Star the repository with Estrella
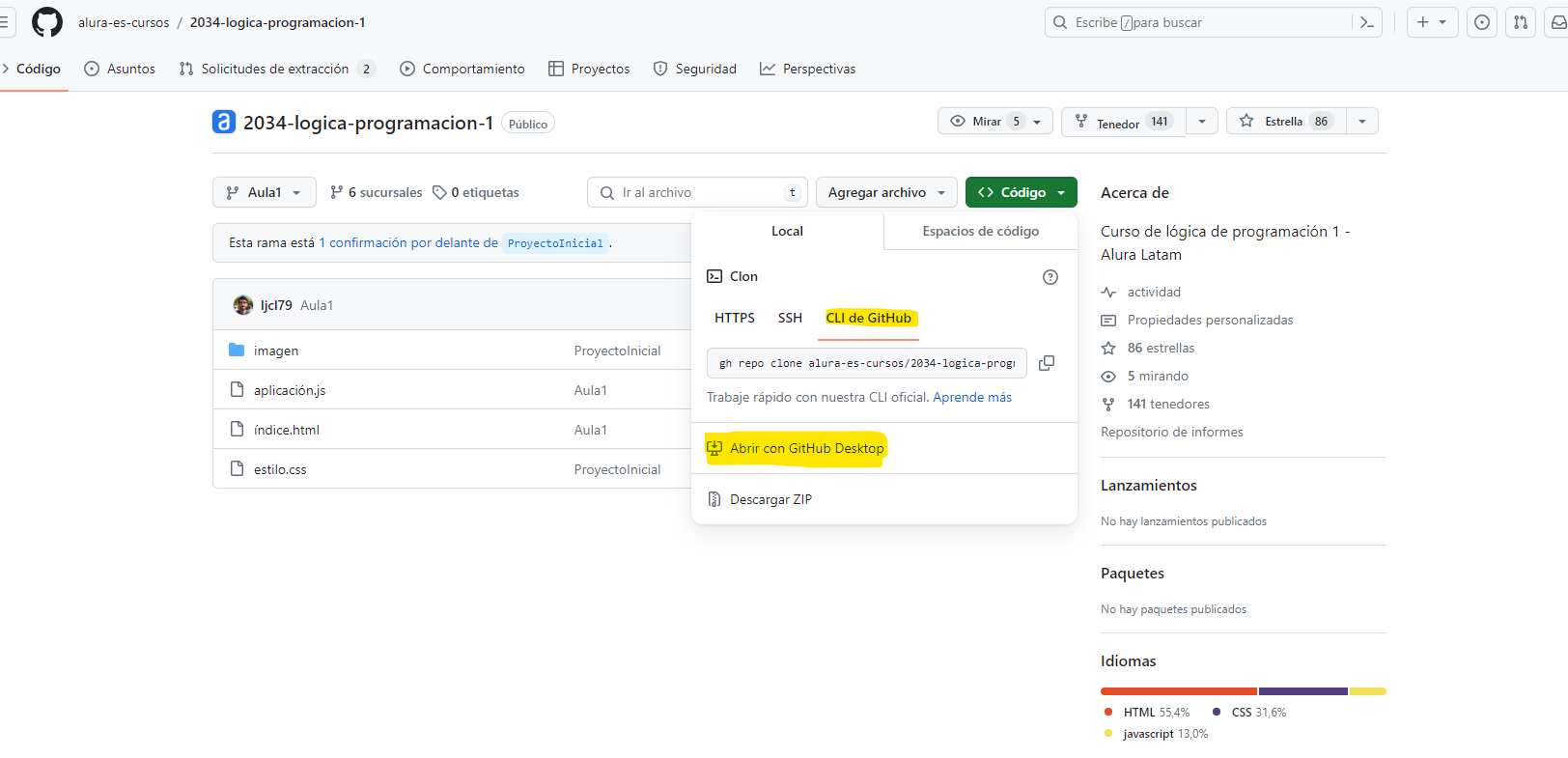 click(x=1286, y=121)
